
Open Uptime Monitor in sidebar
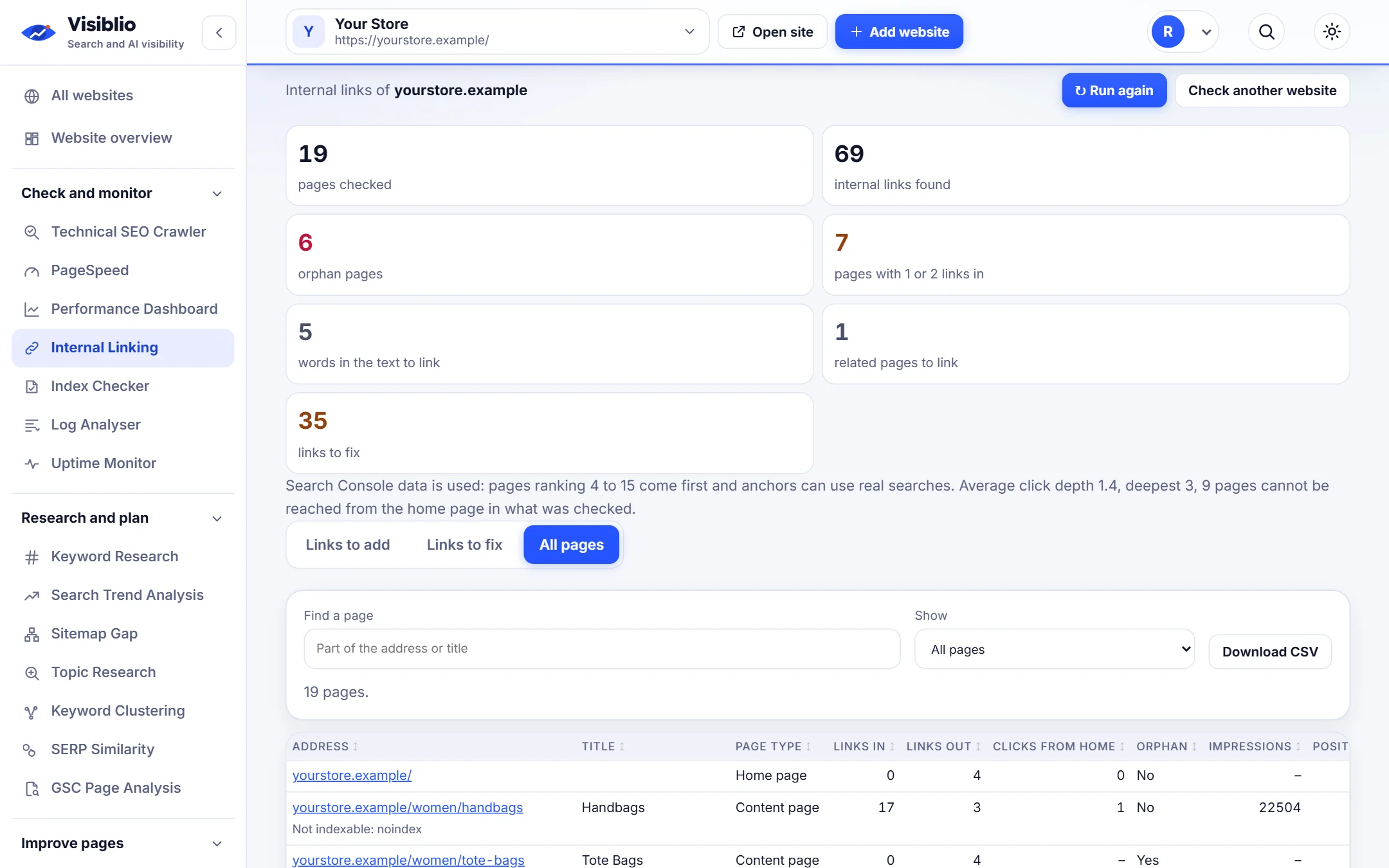coord(123,464)
